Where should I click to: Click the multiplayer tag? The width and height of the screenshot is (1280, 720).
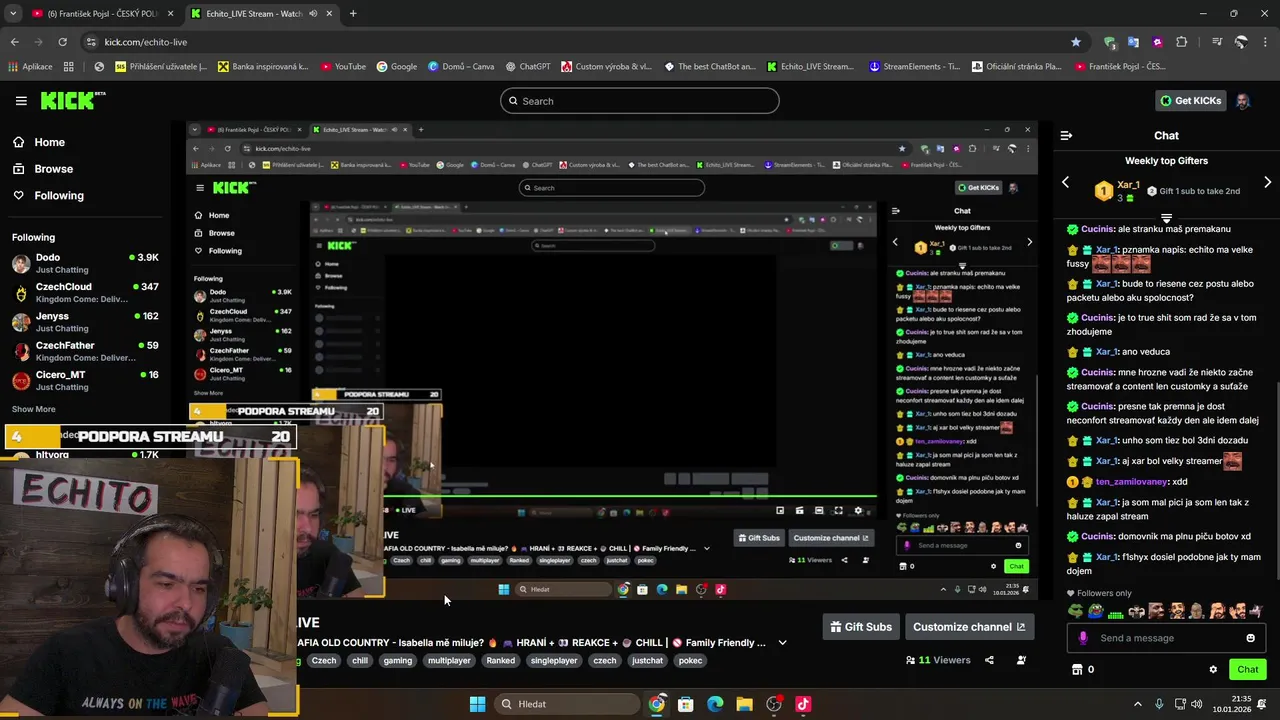tap(449, 661)
